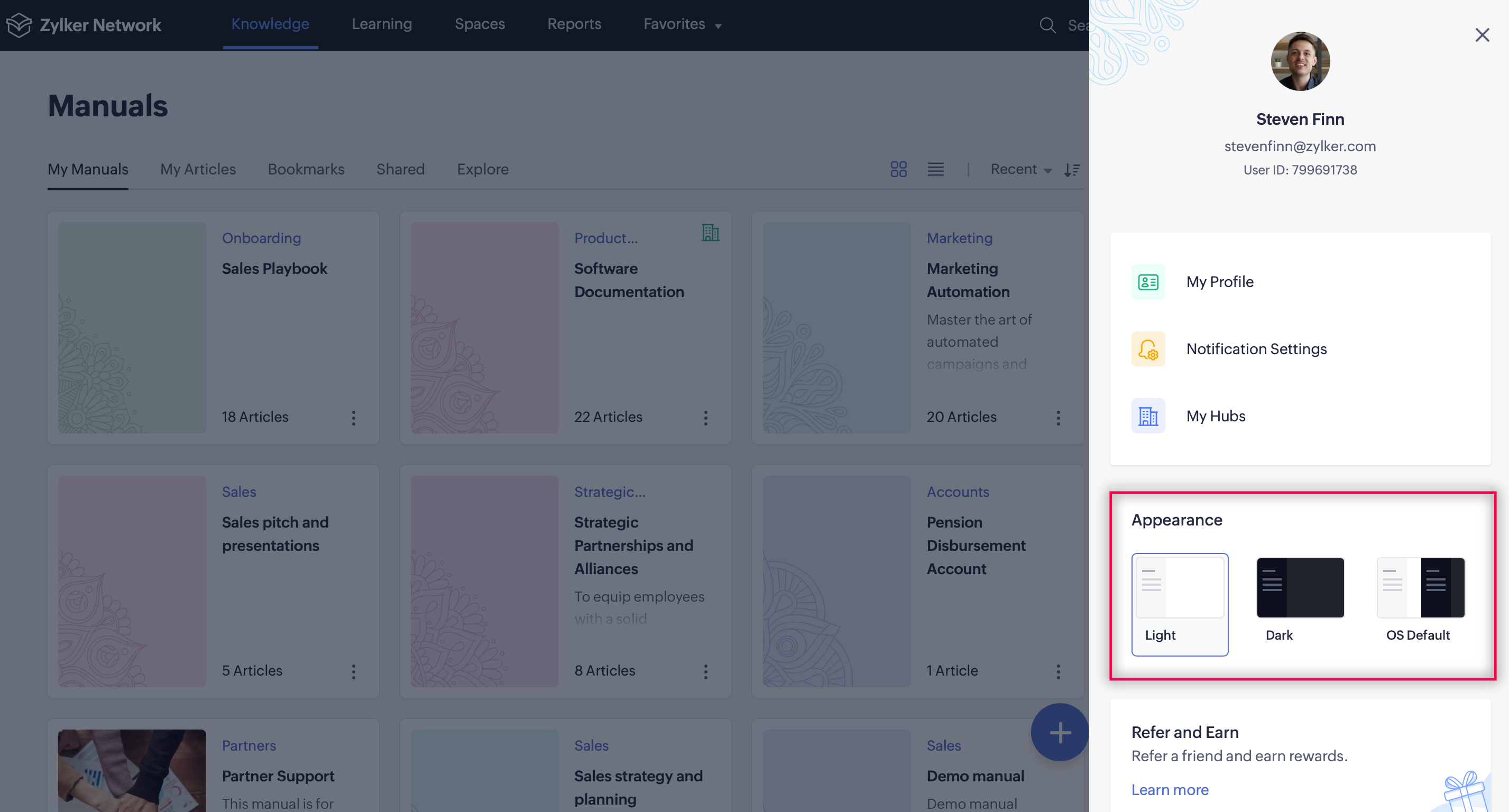Open Notification Settings bell icon
The image size is (1509, 812).
(1147, 349)
